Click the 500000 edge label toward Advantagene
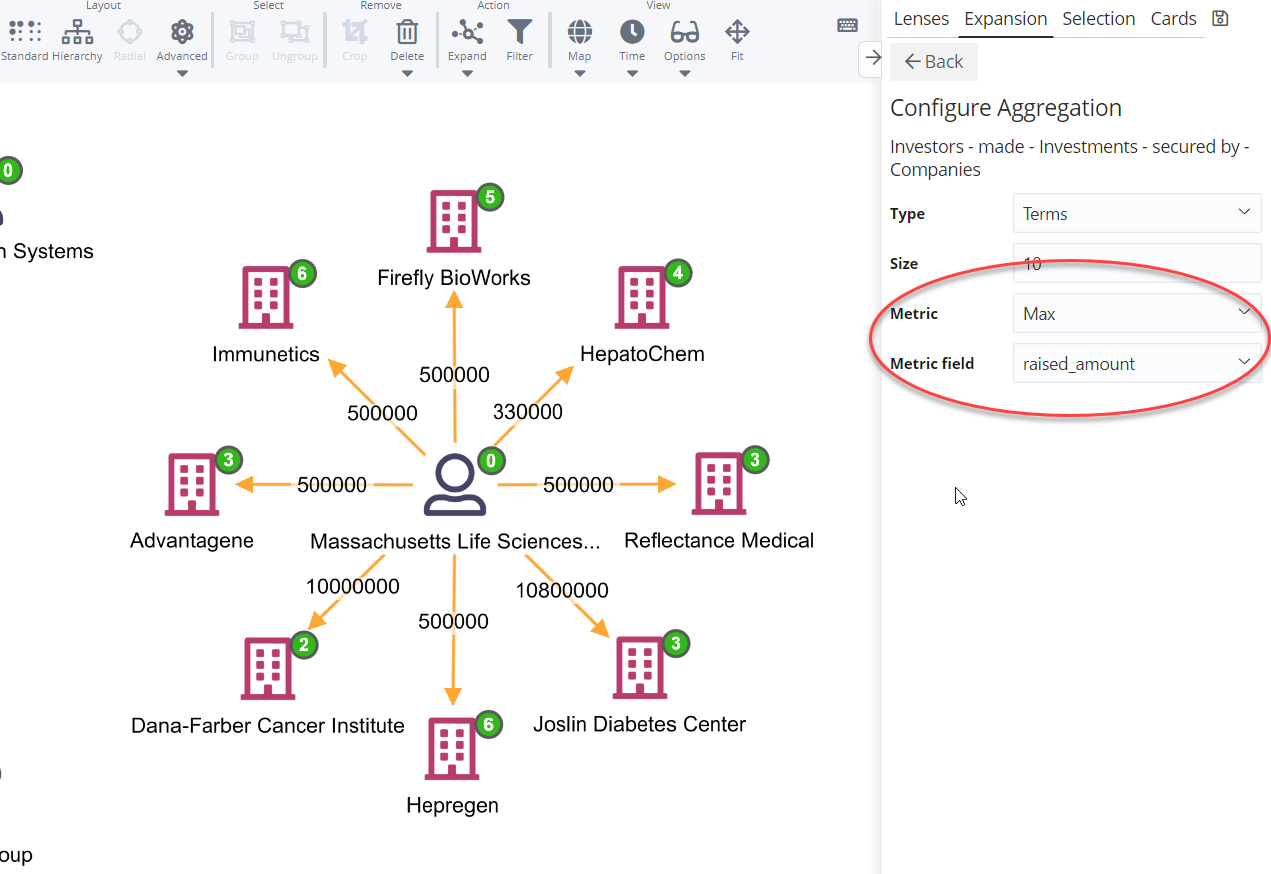Image resolution: width=1271 pixels, height=874 pixels. point(332,485)
